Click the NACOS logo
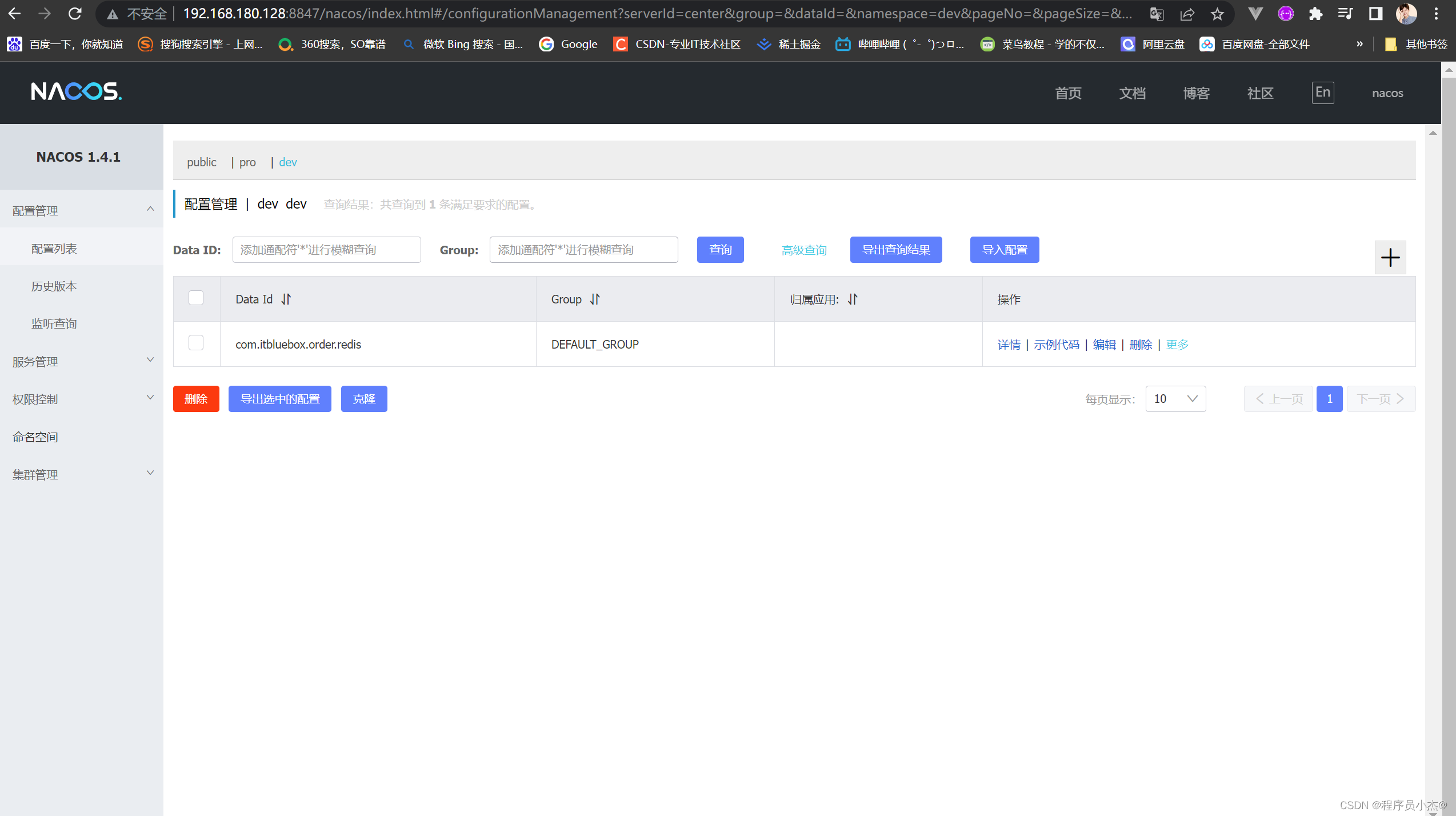 pyautogui.click(x=77, y=91)
